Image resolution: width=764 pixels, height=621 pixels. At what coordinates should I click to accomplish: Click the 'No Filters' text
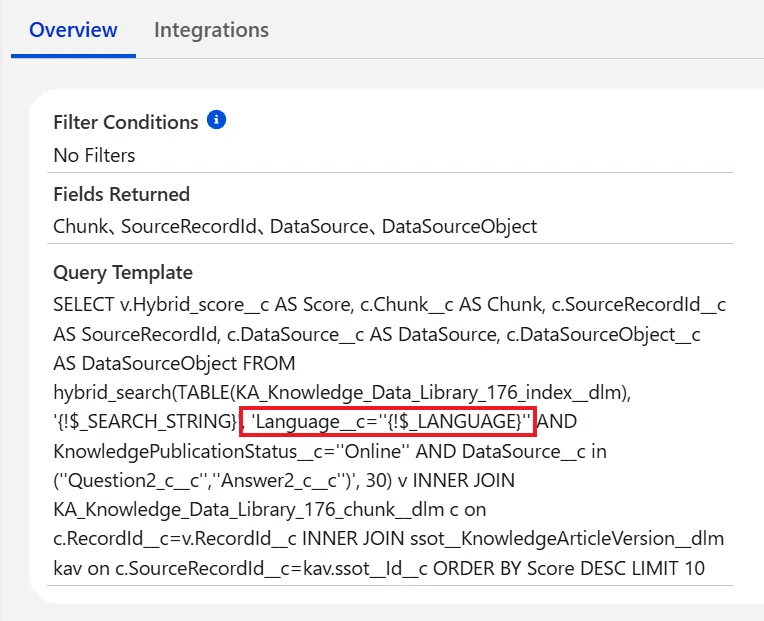94,155
